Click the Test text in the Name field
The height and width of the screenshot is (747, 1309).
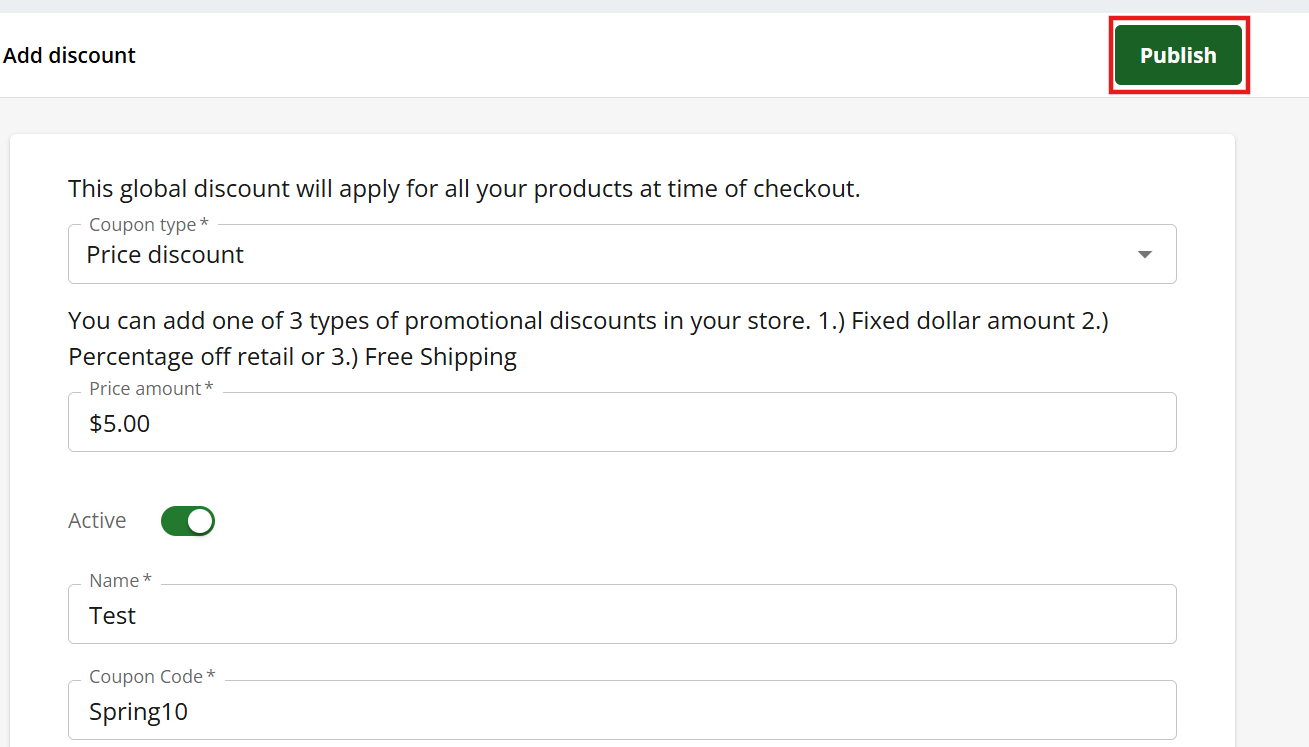(112, 615)
